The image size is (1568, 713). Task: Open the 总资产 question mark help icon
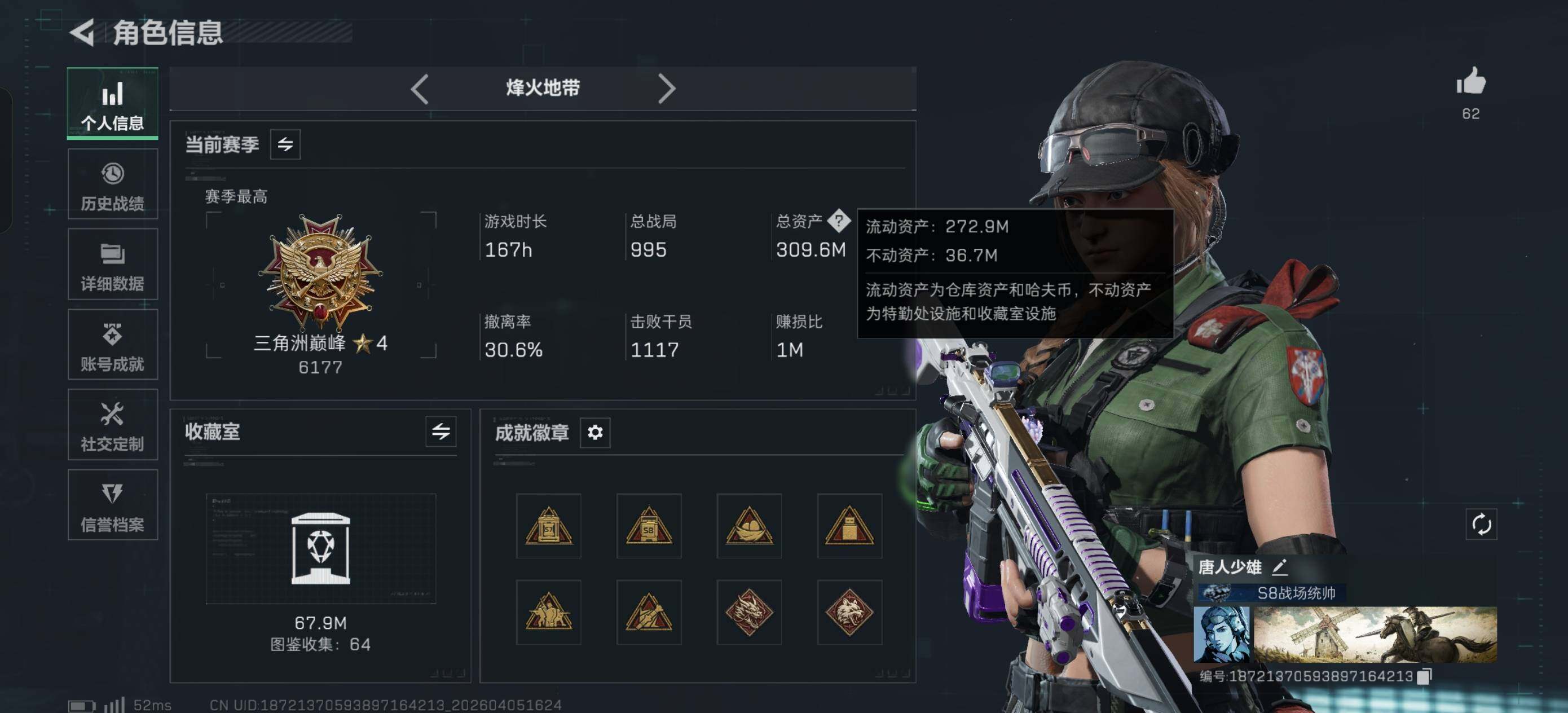[x=839, y=221]
